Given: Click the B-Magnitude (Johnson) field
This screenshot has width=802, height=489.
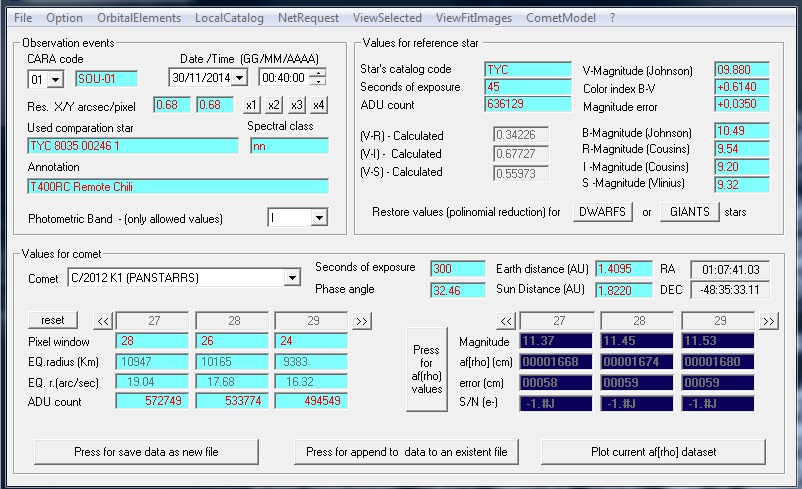Looking at the screenshot, I should 742,131.
